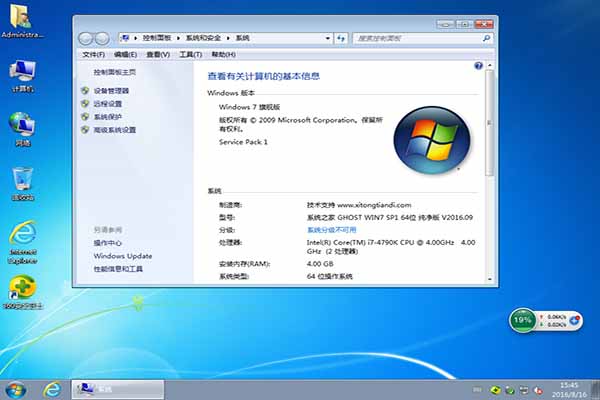
Task: Click the Forward navigation button
Action: coord(102,38)
